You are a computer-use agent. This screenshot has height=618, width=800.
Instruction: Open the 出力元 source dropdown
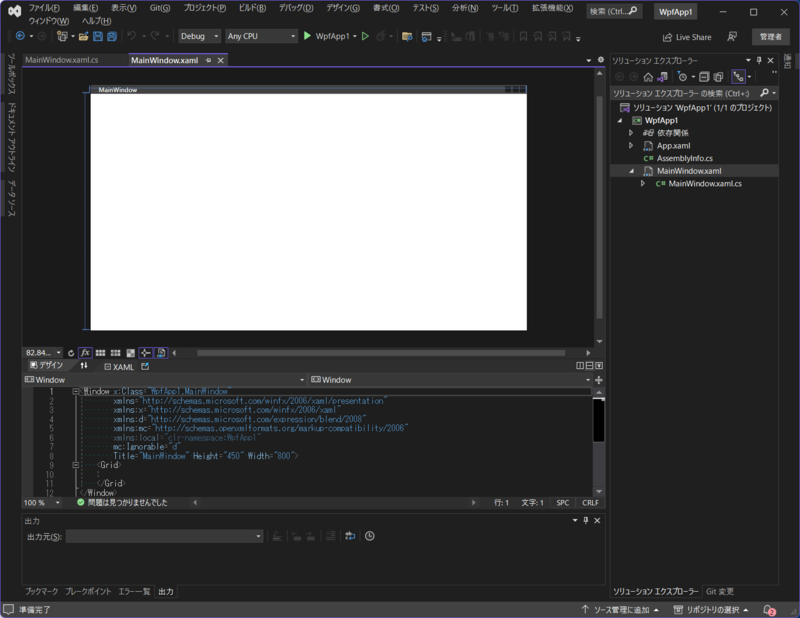164,536
